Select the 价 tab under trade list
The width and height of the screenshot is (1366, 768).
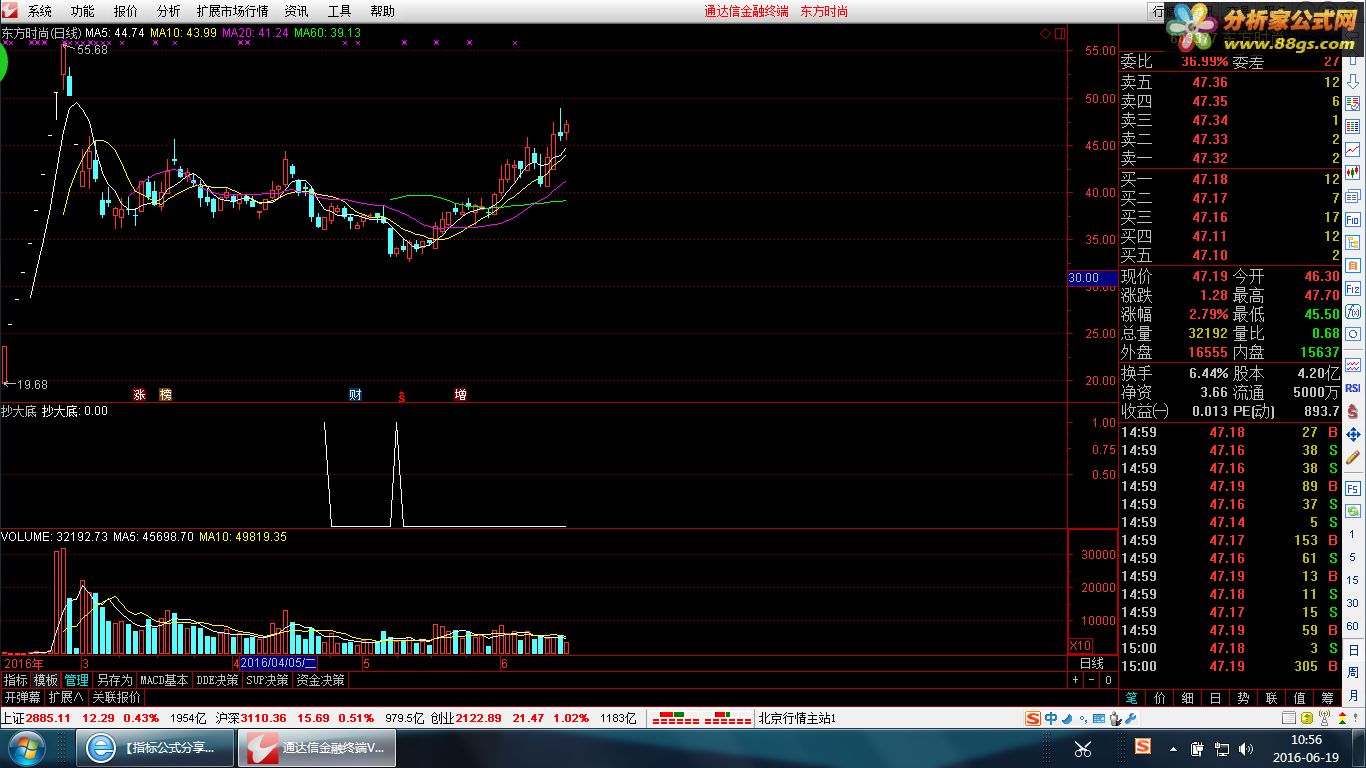point(1159,697)
